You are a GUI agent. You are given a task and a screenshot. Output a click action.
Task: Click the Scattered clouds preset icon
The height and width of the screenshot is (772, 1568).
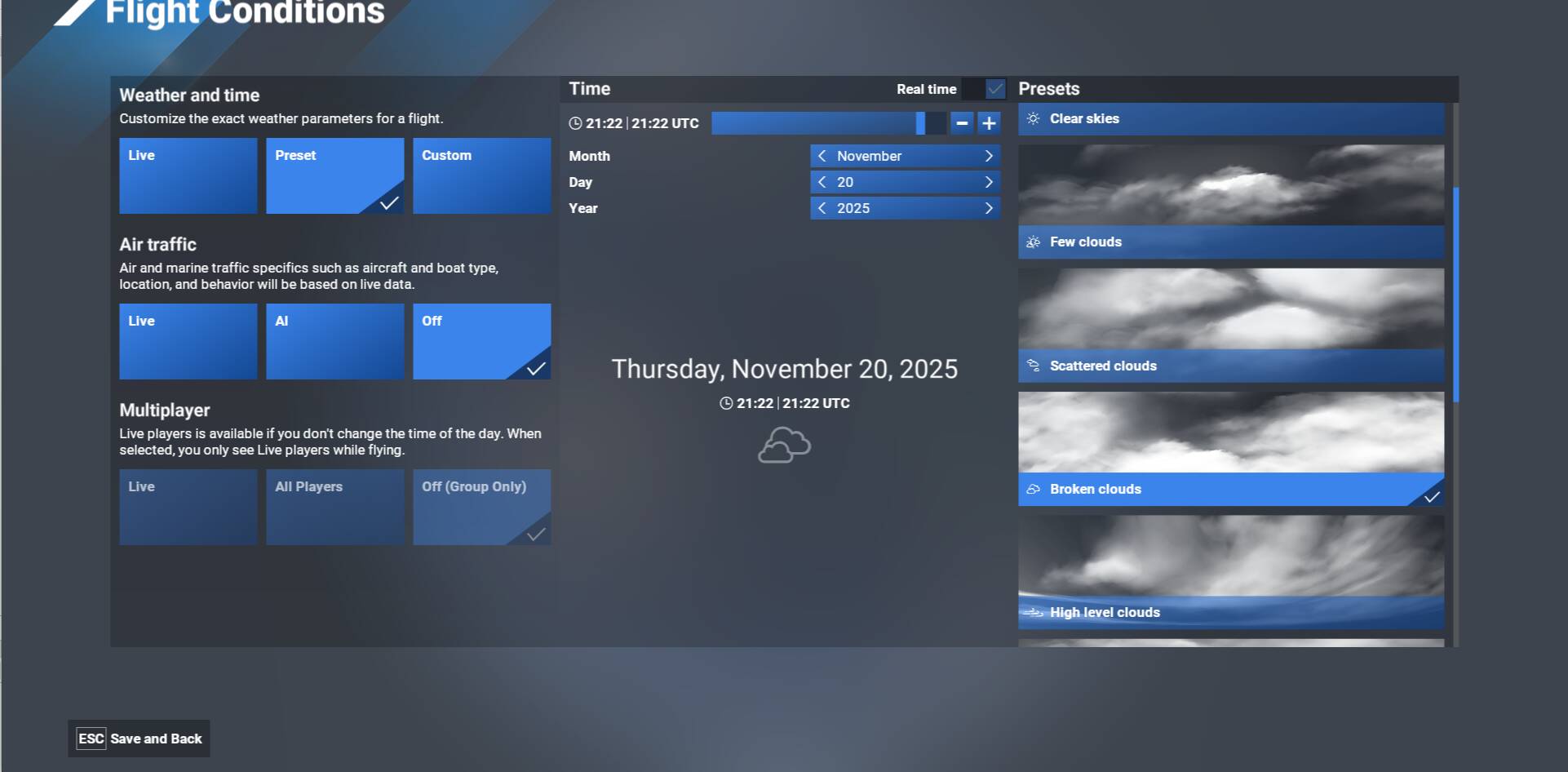click(1033, 366)
